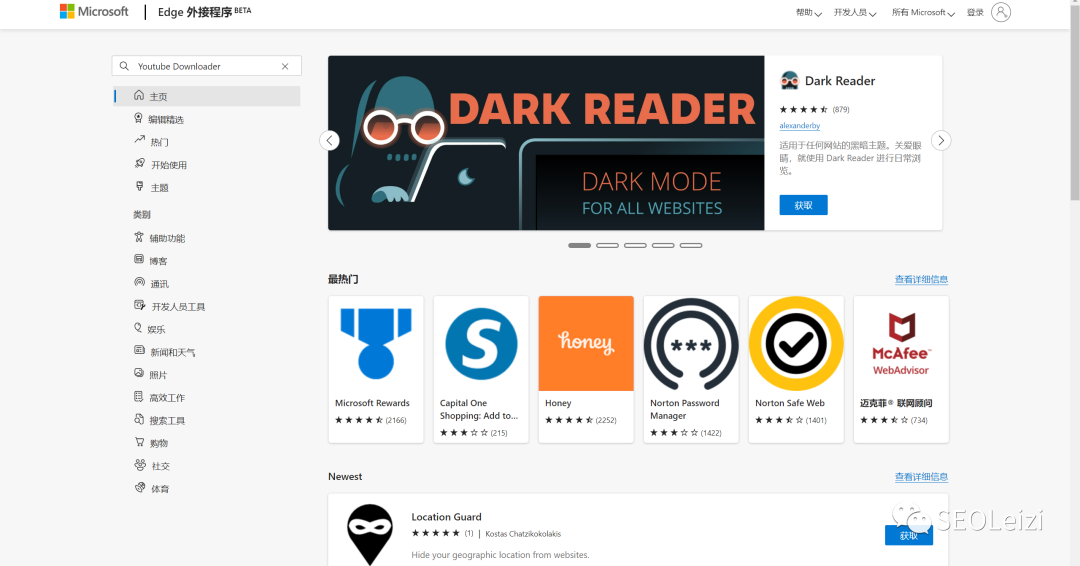Click the Location Guard mask icon
Image resolution: width=1080 pixels, height=566 pixels.
(370, 534)
